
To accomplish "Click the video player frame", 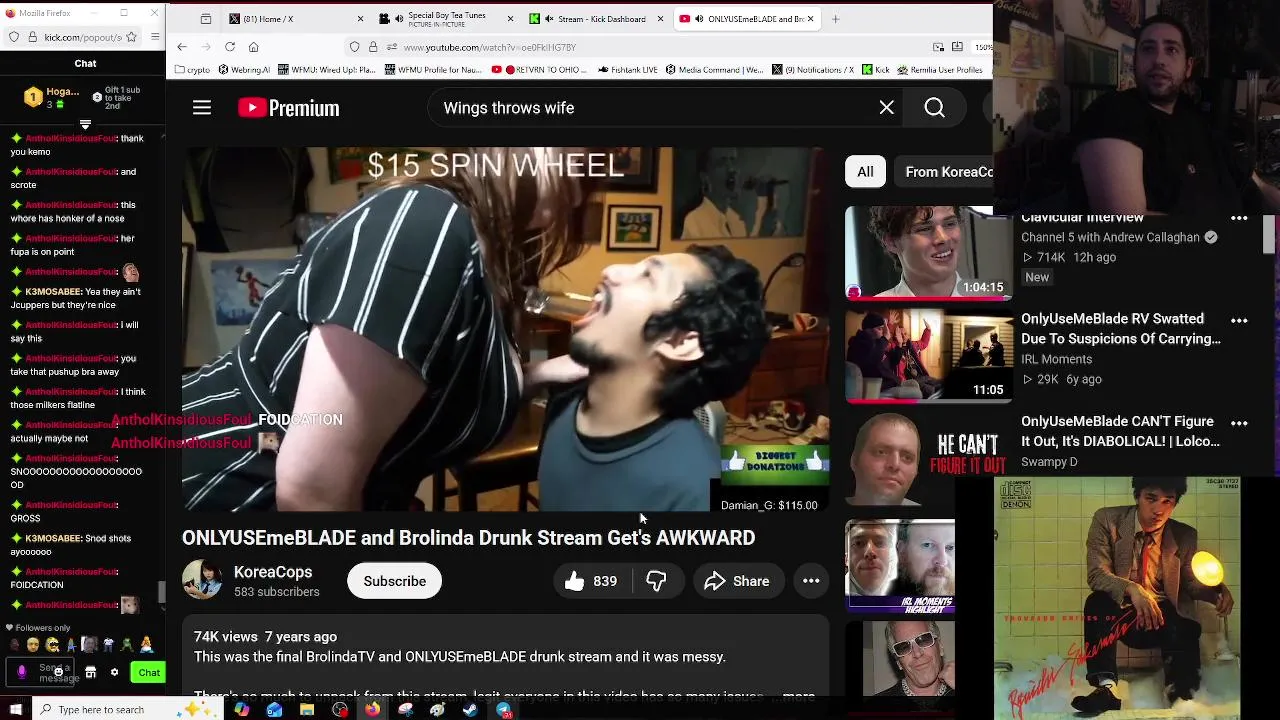I will point(505,329).
